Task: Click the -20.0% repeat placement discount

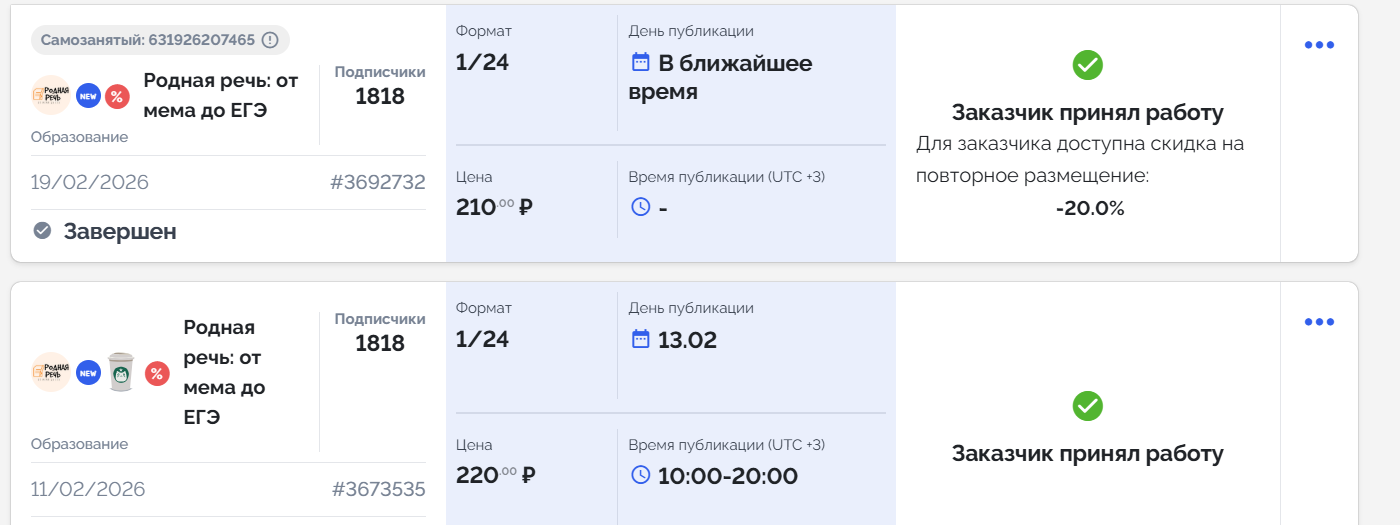Action: click(1089, 208)
